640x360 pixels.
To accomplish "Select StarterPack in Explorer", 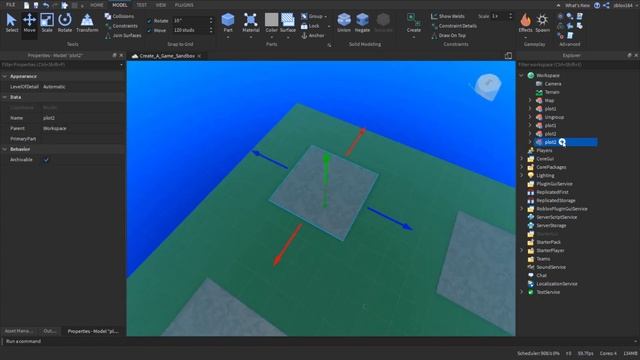I will click(x=548, y=242).
